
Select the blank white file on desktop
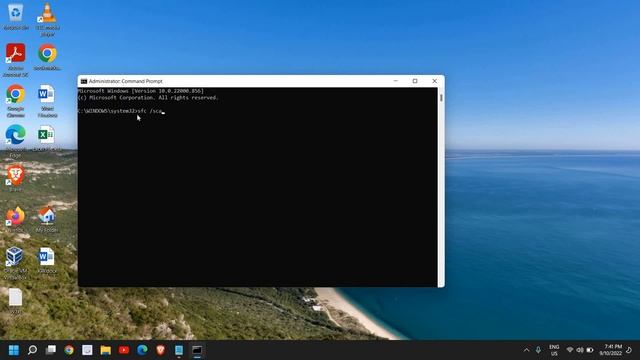(16, 301)
